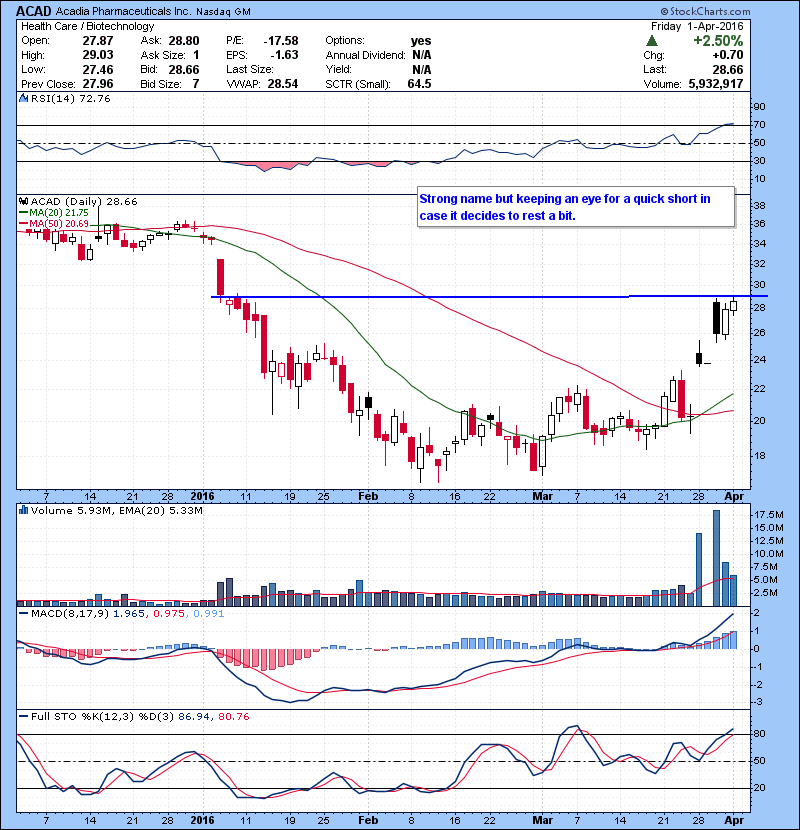Click the Prev Close value 27.96

pyautogui.click(x=98, y=84)
